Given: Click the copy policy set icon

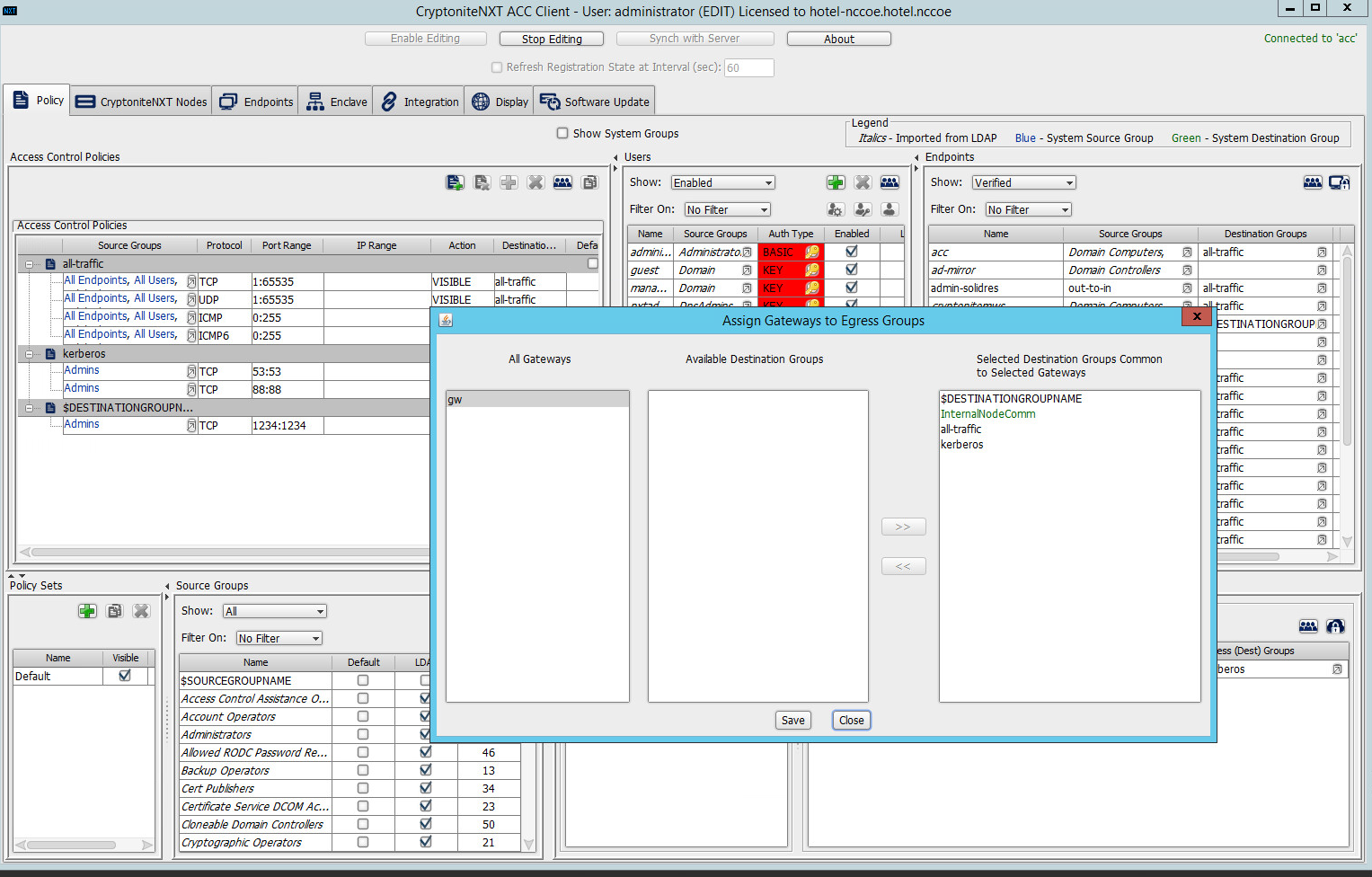Looking at the screenshot, I should tap(114, 611).
